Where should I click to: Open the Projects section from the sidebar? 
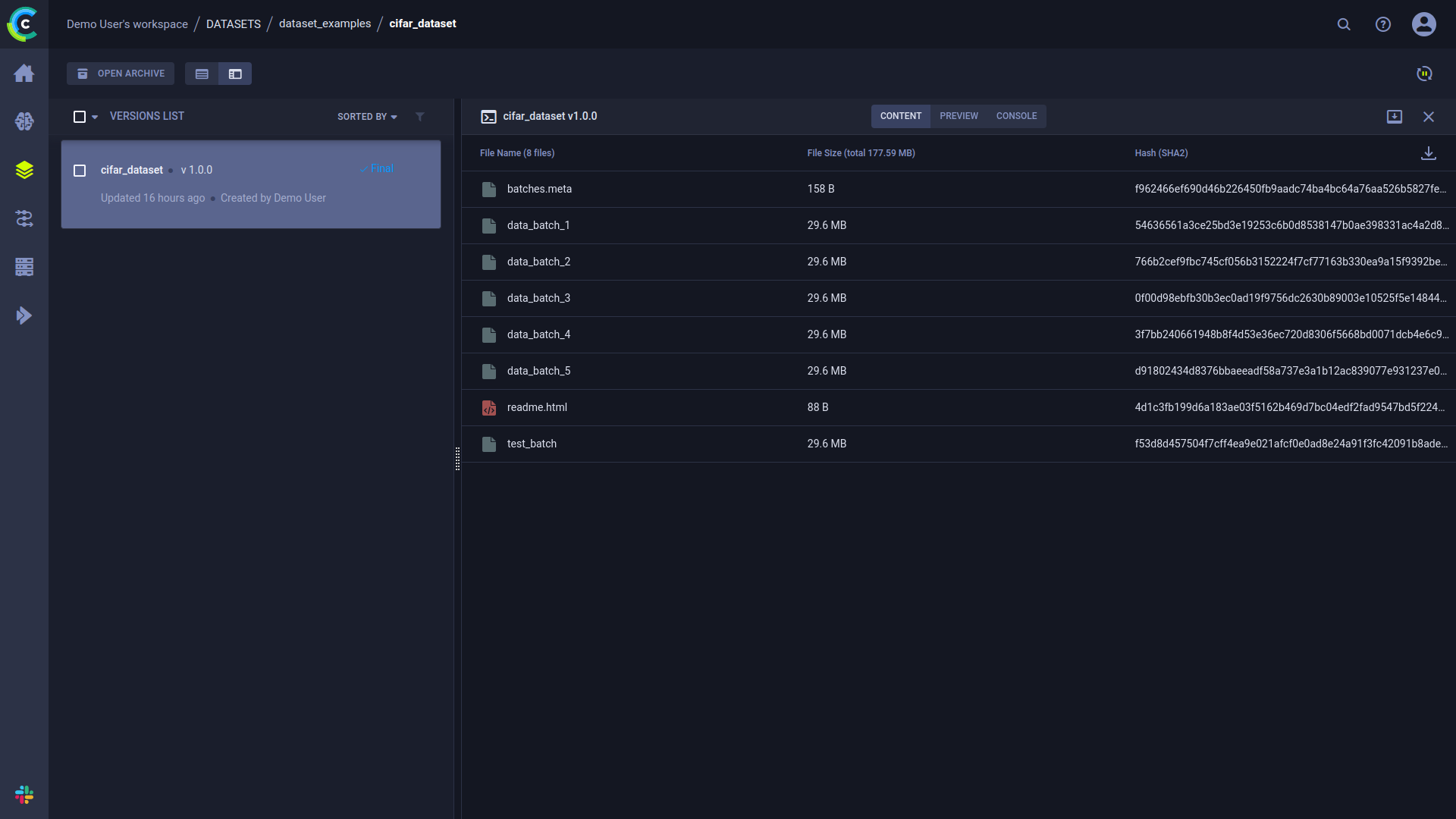click(x=24, y=121)
